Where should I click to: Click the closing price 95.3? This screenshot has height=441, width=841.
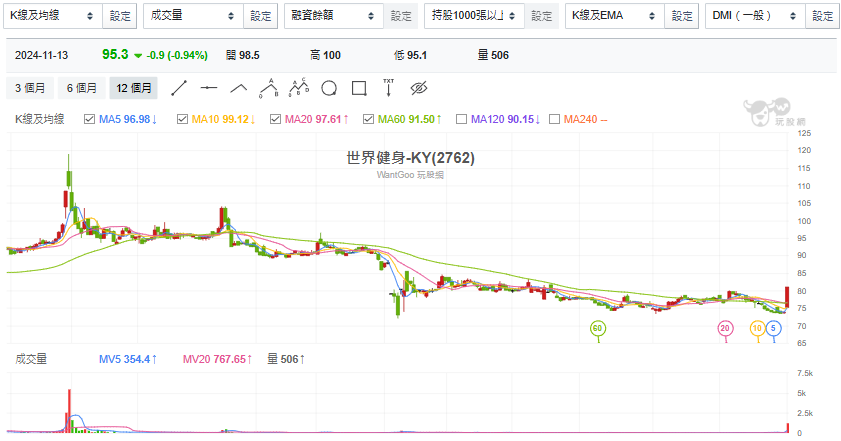tap(115, 55)
